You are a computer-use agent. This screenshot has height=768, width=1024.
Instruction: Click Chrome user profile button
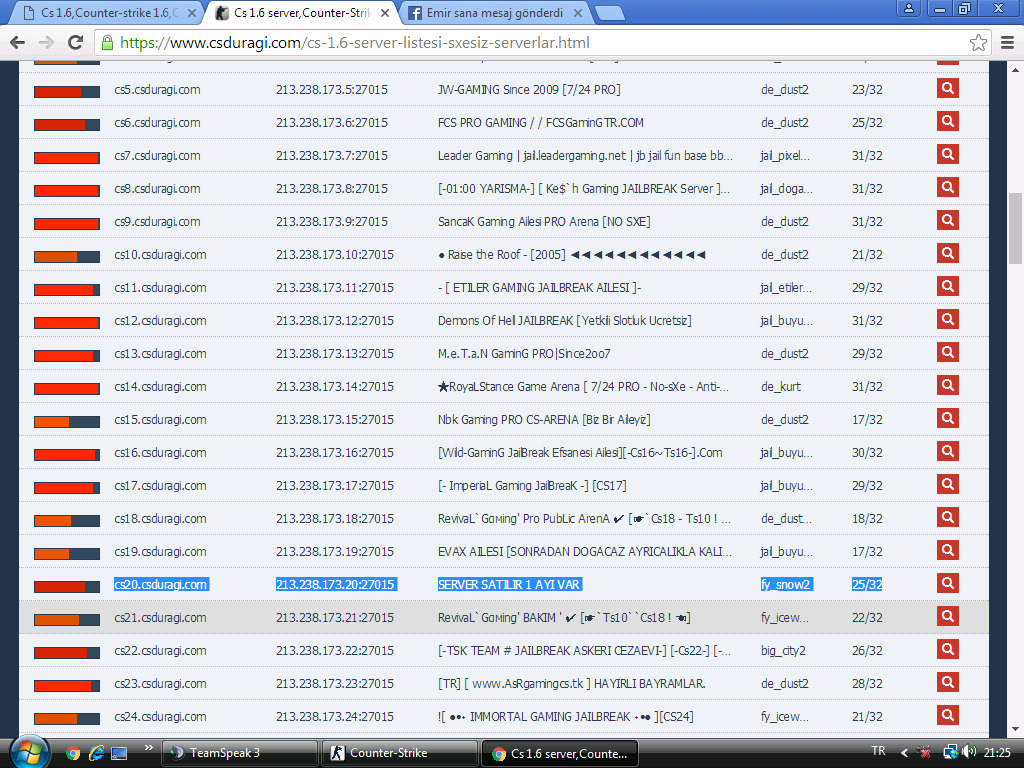(908, 8)
